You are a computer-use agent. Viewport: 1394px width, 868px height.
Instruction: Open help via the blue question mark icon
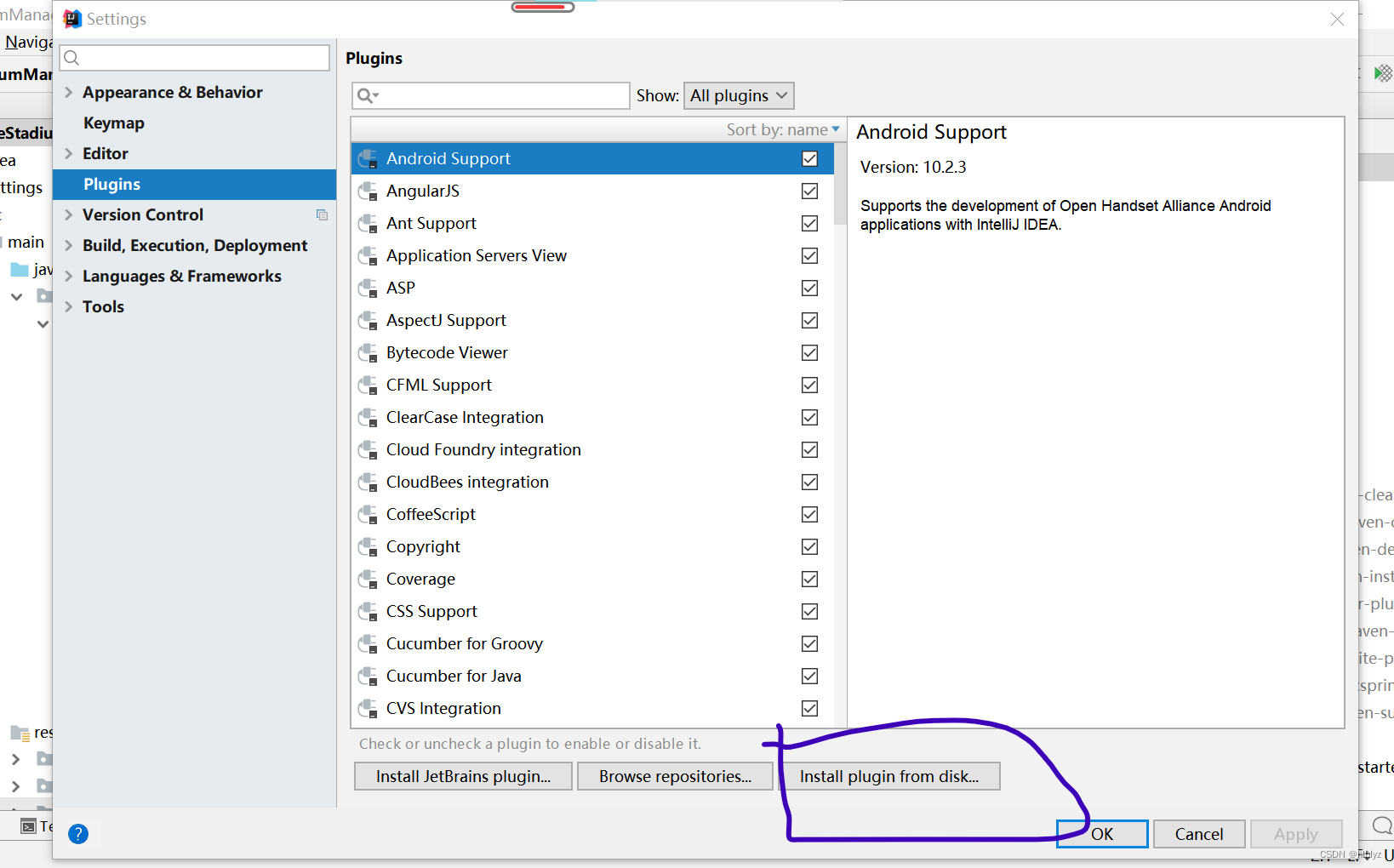point(78,834)
